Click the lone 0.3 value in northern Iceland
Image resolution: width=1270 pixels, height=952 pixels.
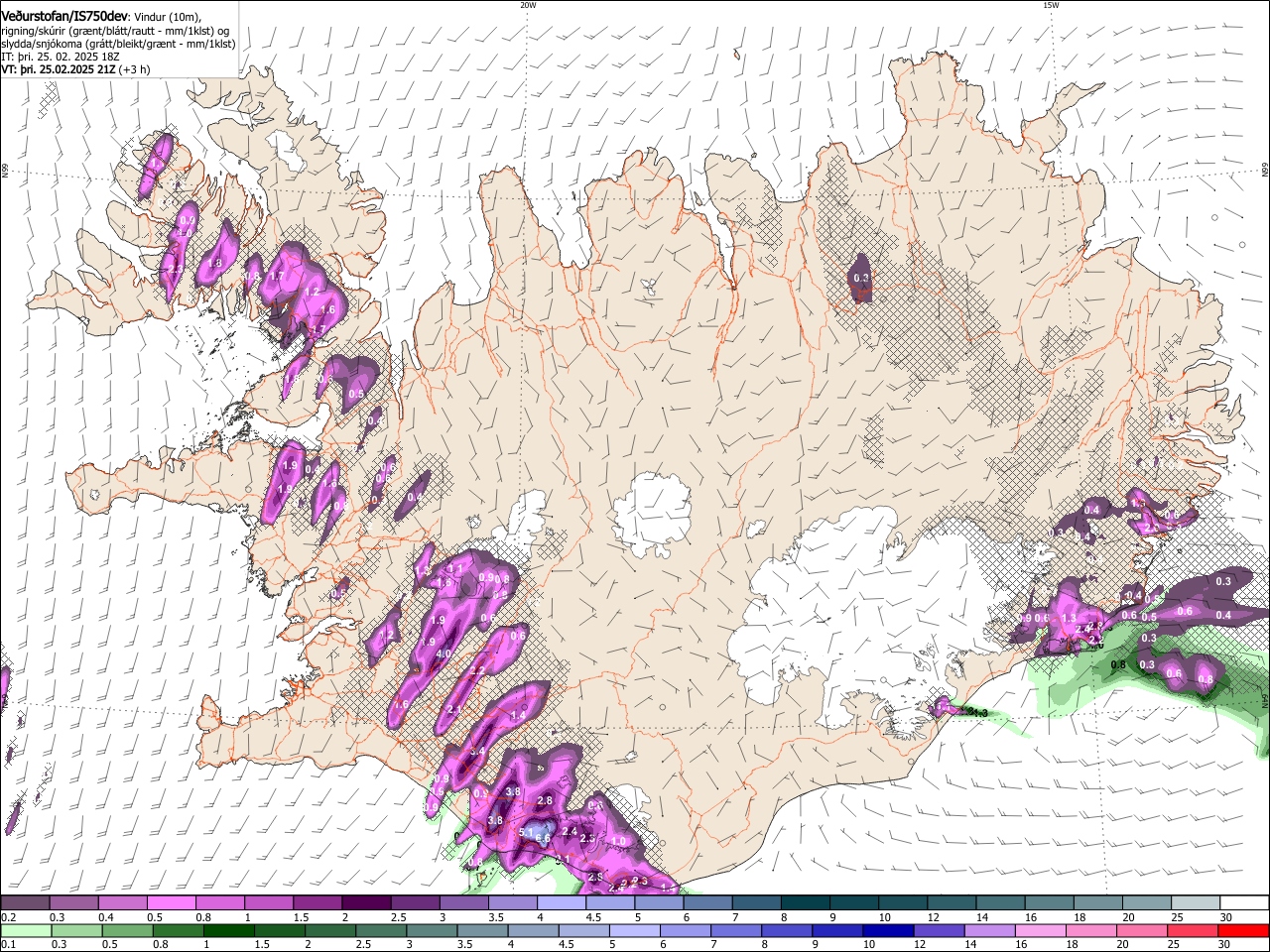point(861,279)
